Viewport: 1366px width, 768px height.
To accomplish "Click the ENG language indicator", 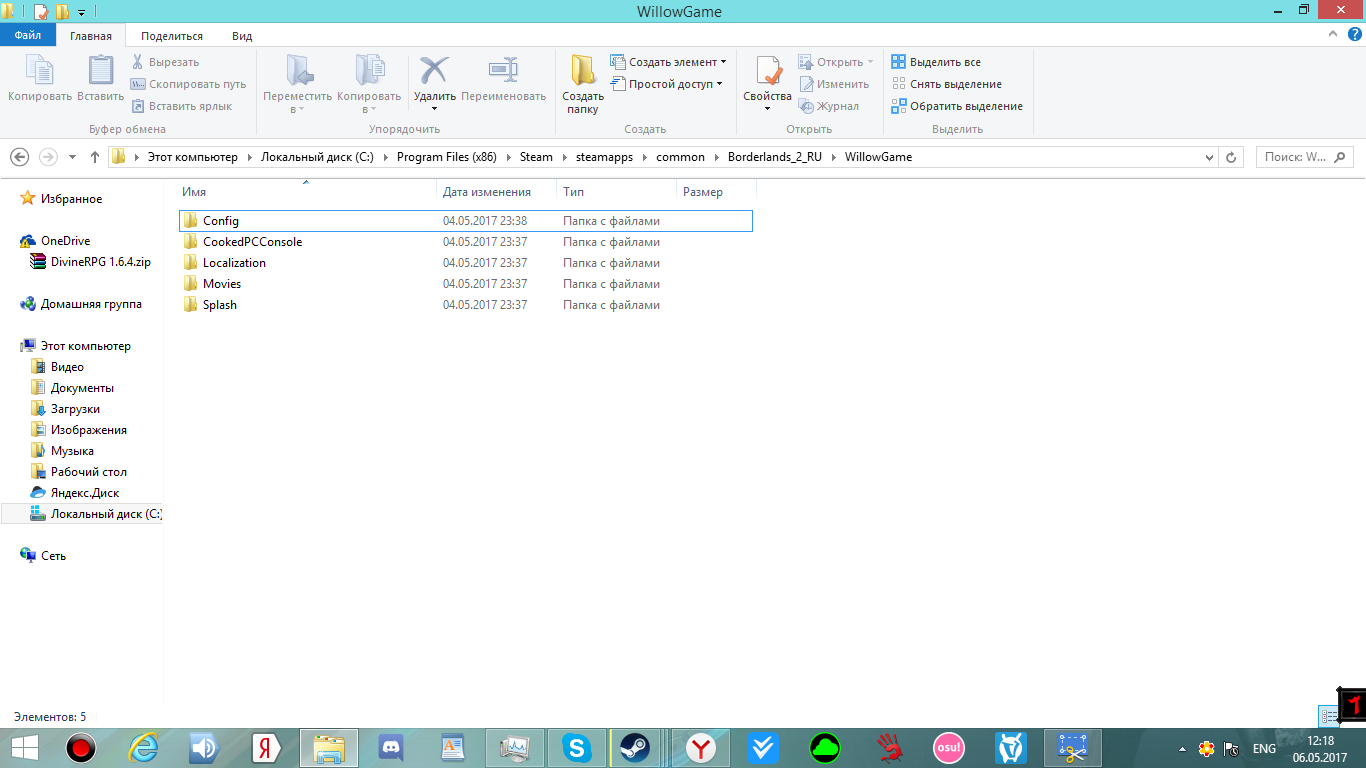I will tap(1264, 749).
